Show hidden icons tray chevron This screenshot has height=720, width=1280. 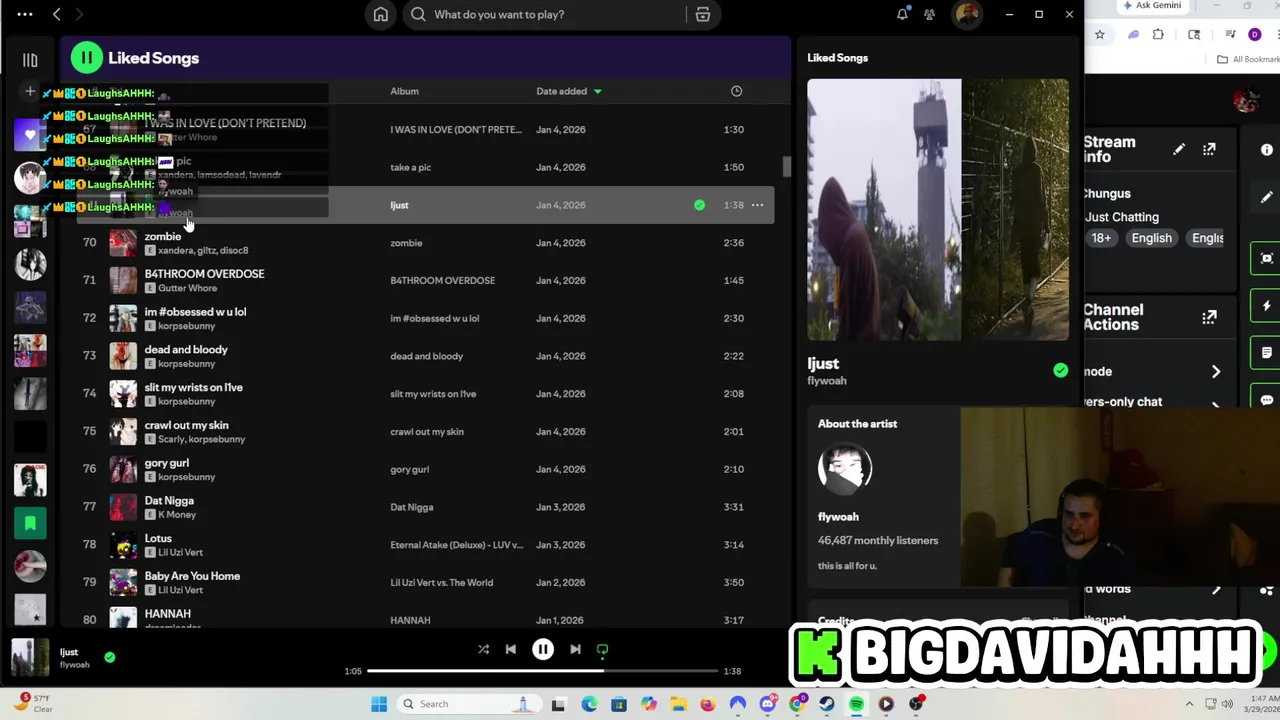point(1189,704)
